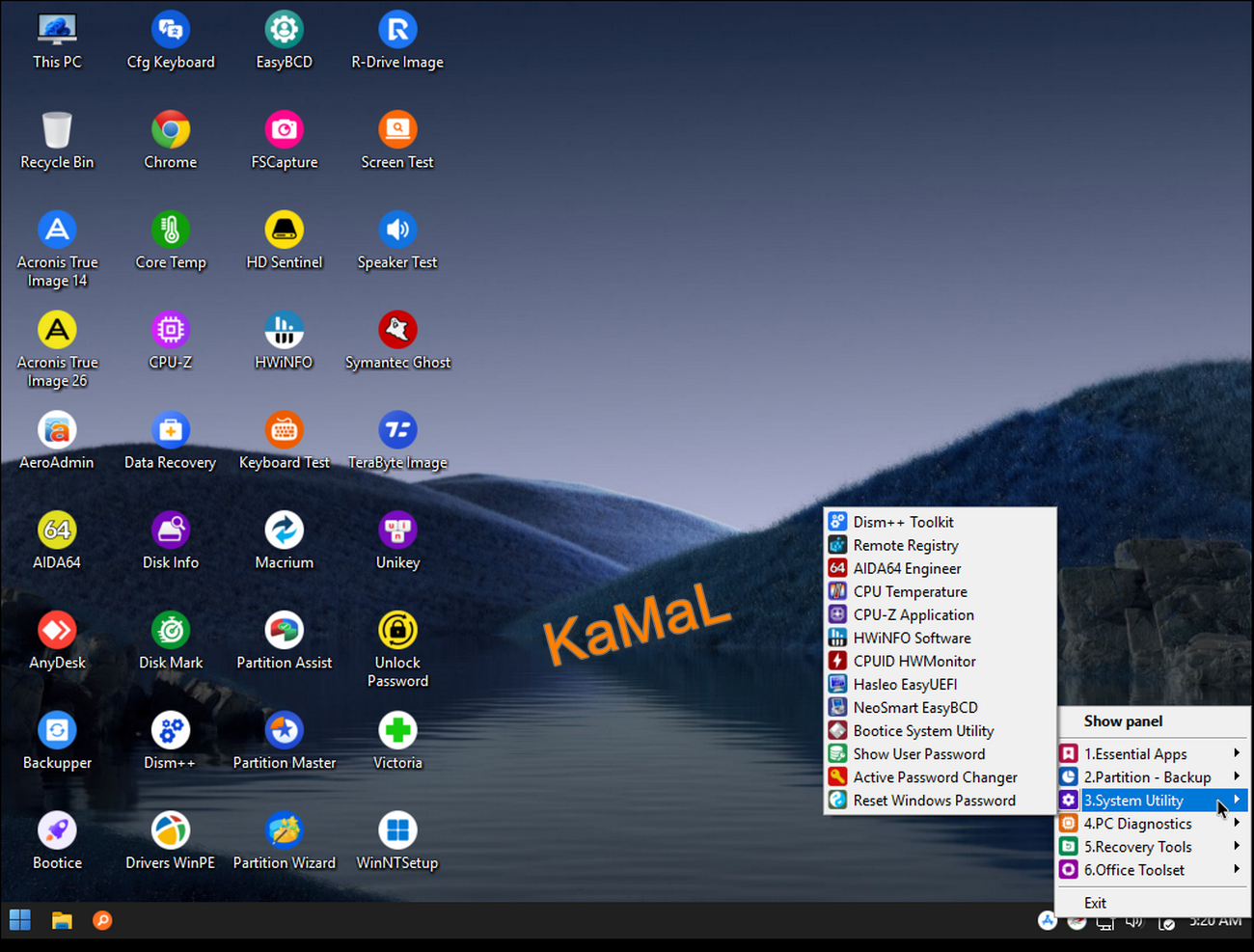Open This PC desktop icon
The height and width of the screenshot is (952, 1254).
point(57,41)
